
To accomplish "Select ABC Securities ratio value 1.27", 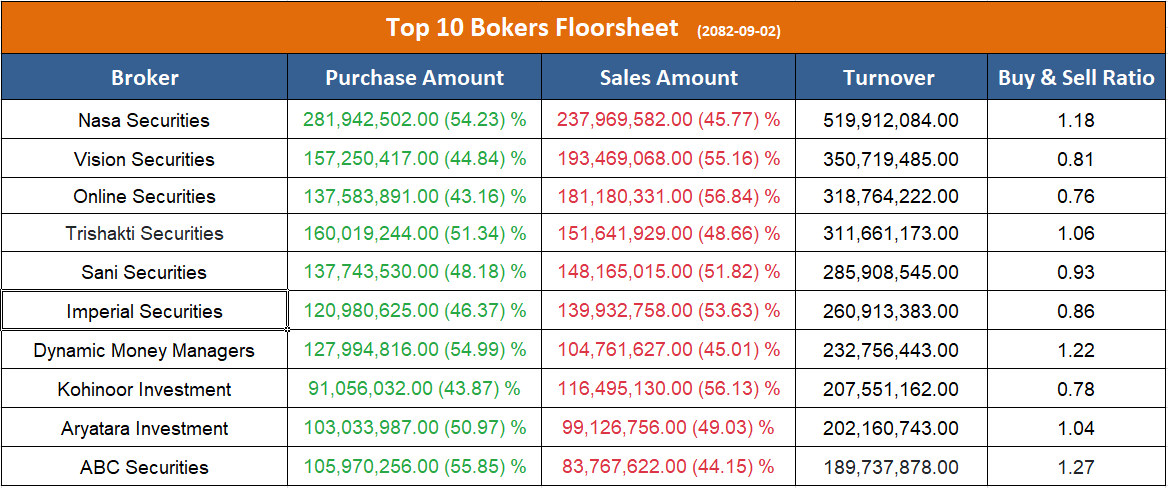I will pyautogui.click(x=1076, y=468).
